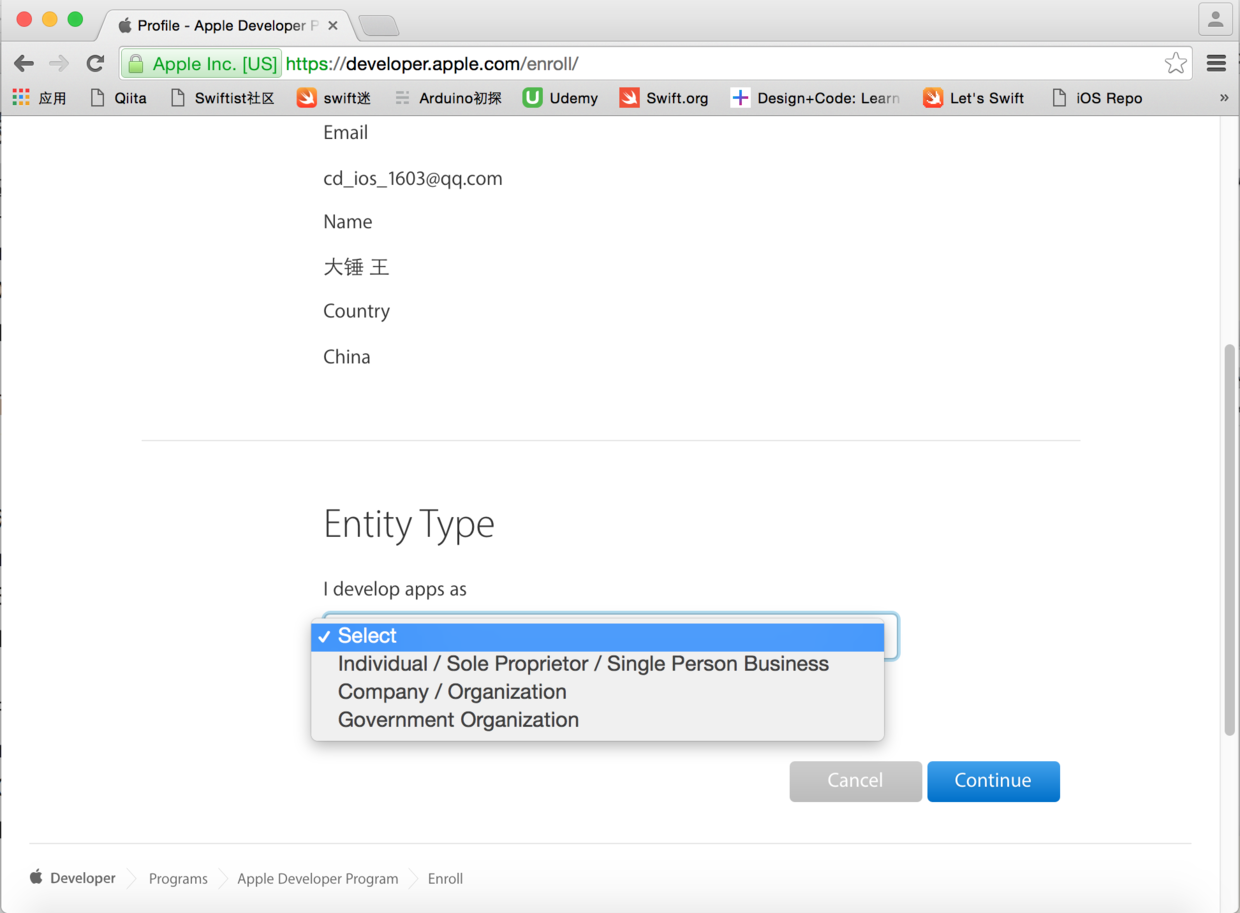The width and height of the screenshot is (1240, 913).
Task: Reload the page with refresh icon
Action: 95,64
